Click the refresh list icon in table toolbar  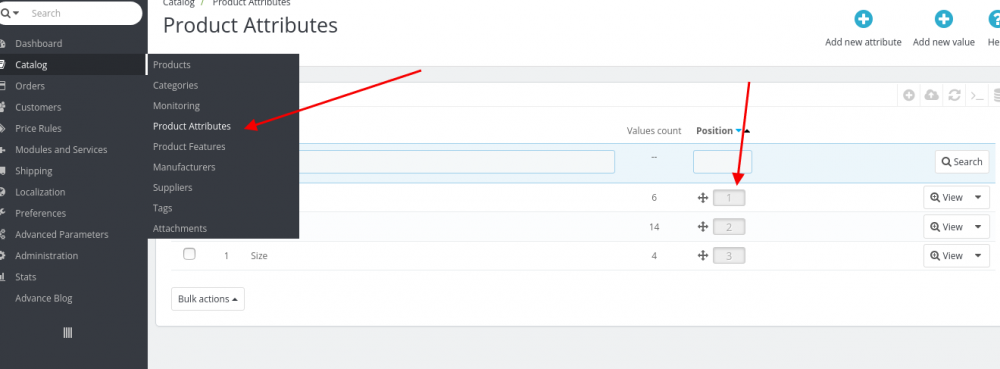(x=954, y=96)
